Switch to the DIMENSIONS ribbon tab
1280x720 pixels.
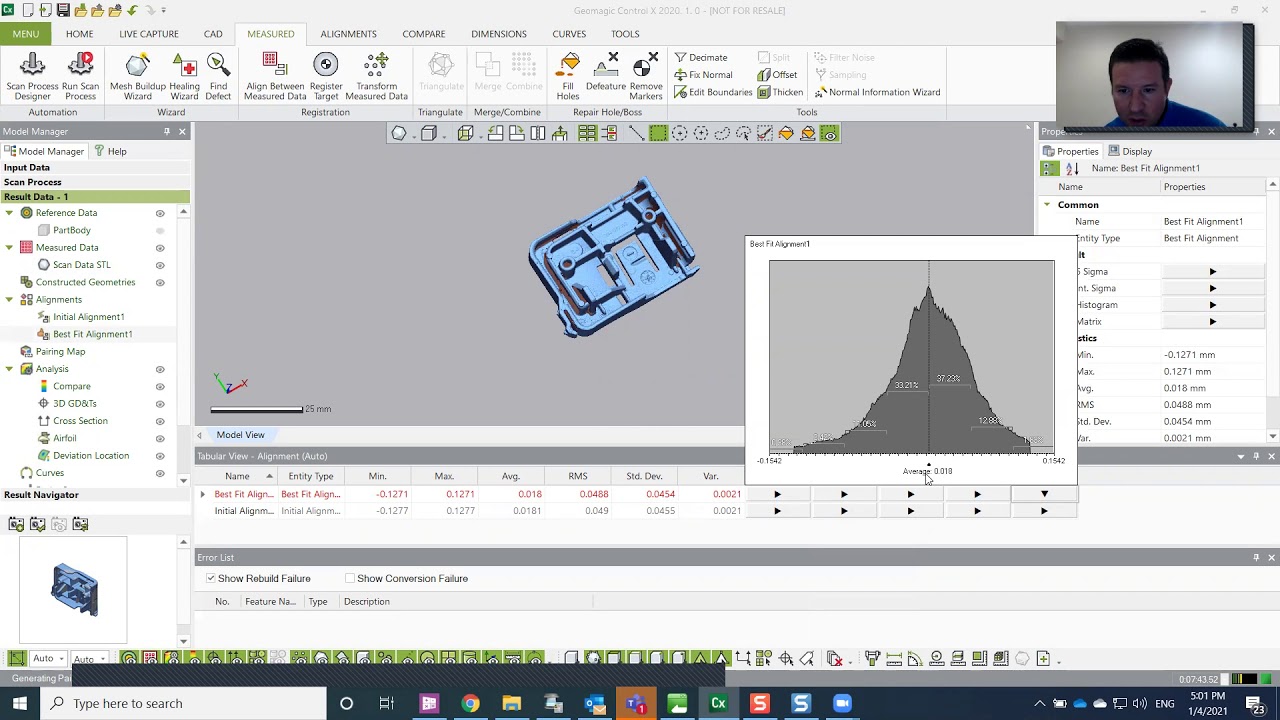click(499, 34)
